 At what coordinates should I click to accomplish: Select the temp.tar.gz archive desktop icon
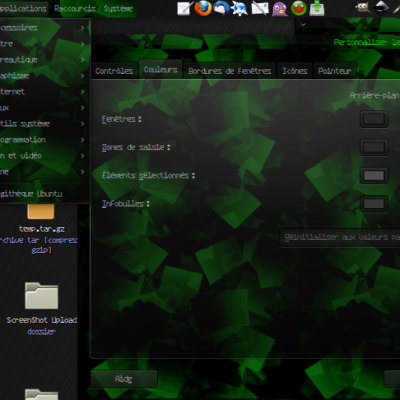(41, 211)
